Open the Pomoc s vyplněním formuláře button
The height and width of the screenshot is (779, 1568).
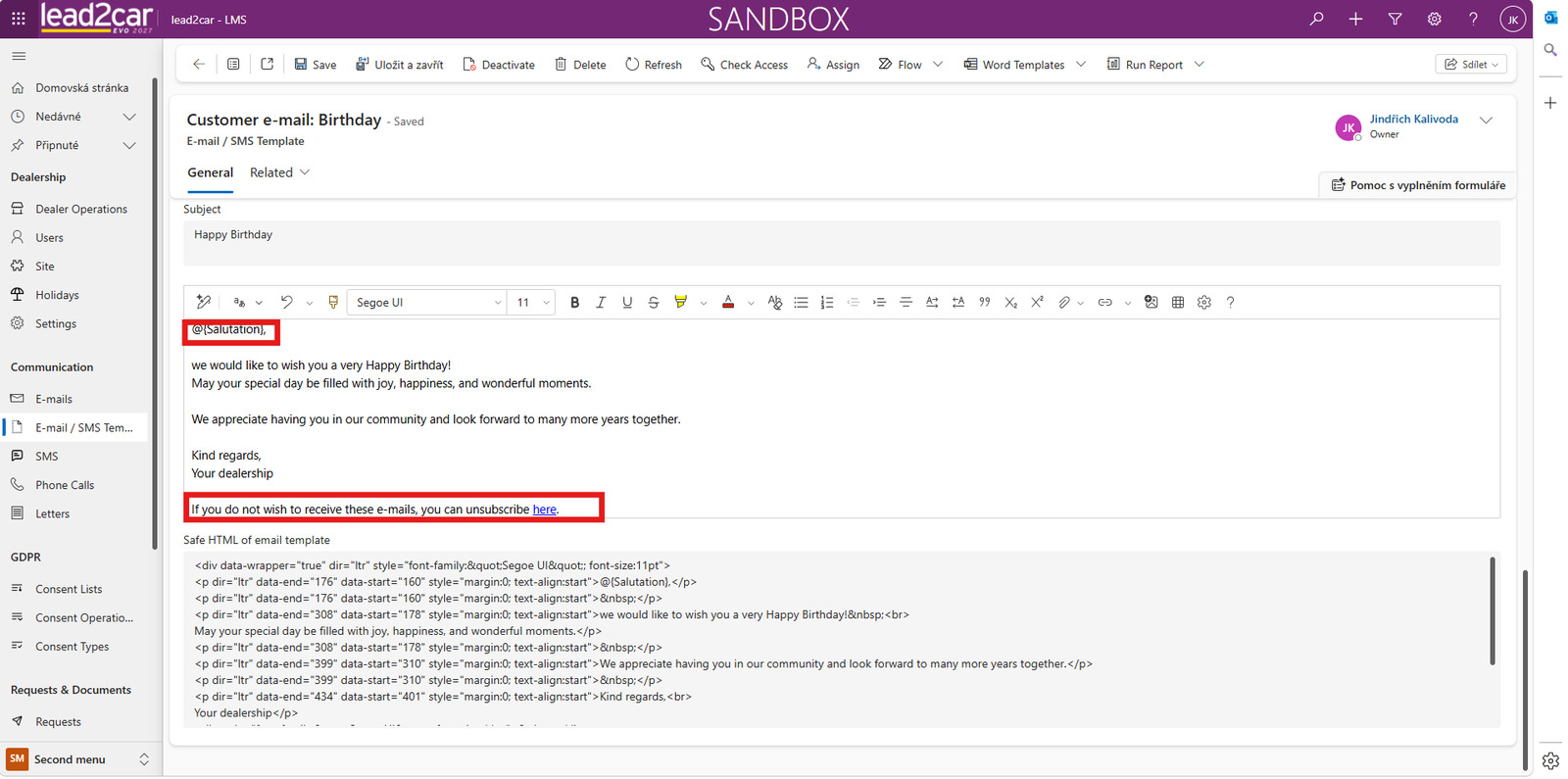[x=1417, y=184]
